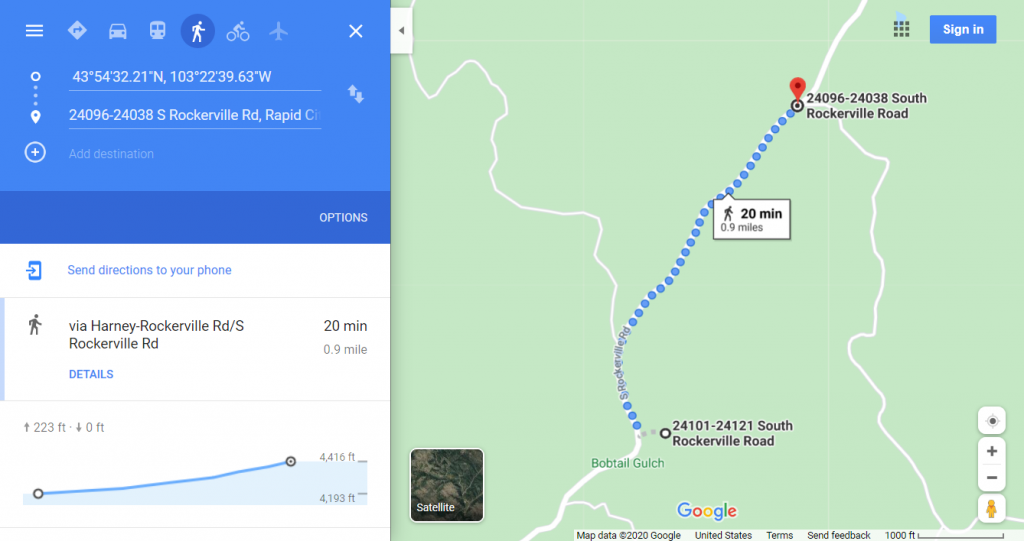Open the Google apps grid
This screenshot has width=1024, height=541.
pyautogui.click(x=901, y=29)
